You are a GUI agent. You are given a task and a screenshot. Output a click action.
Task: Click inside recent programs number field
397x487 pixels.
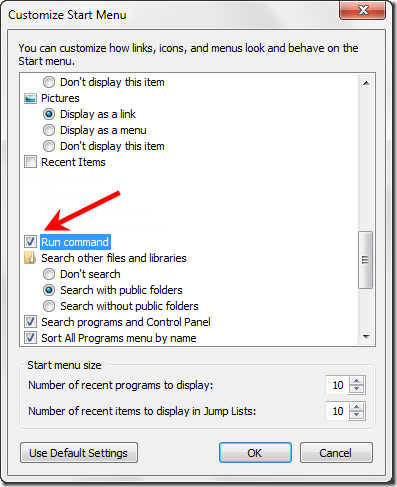click(x=337, y=385)
